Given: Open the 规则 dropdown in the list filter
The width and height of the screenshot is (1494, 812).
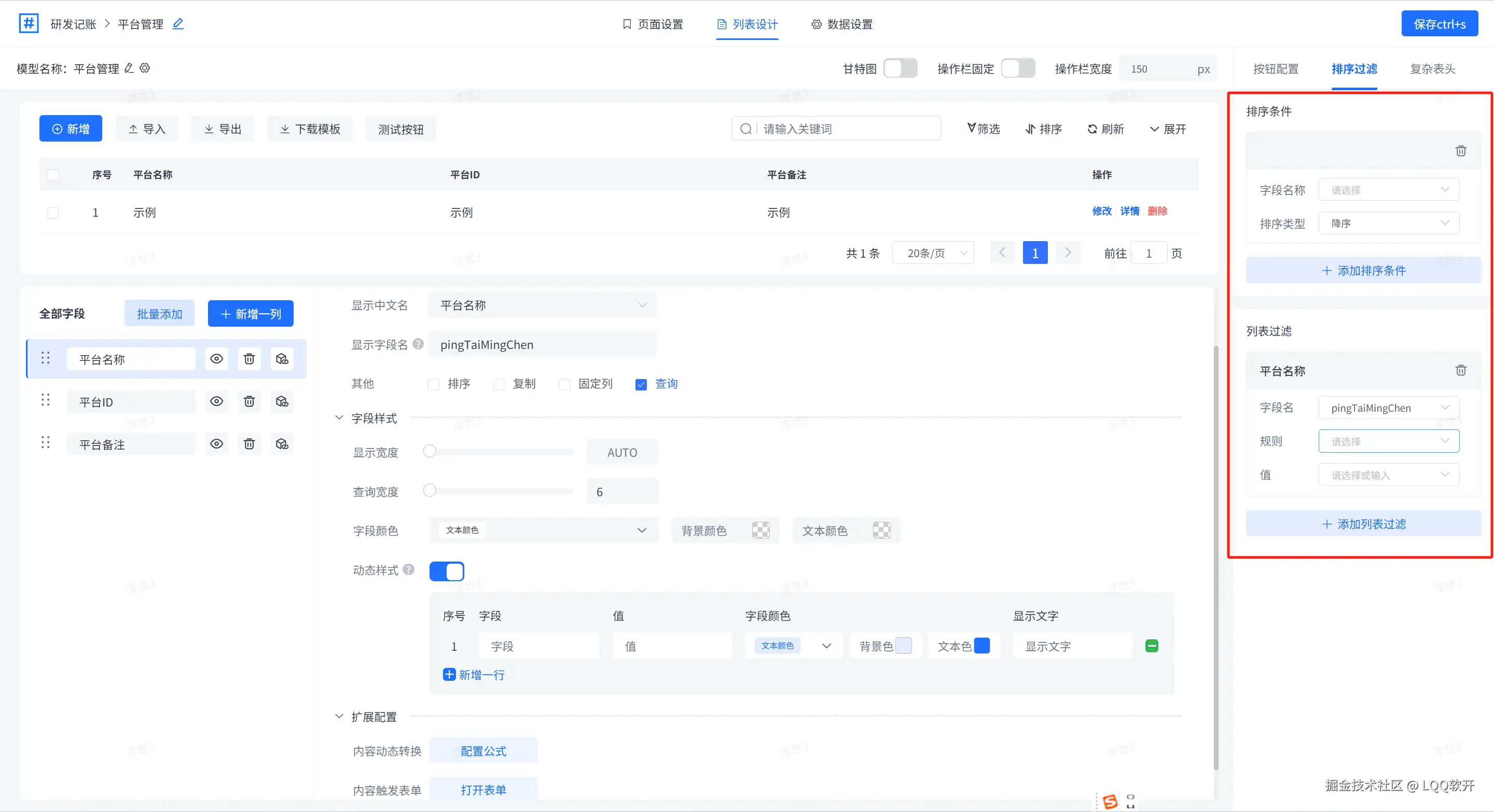Looking at the screenshot, I should [x=1389, y=441].
